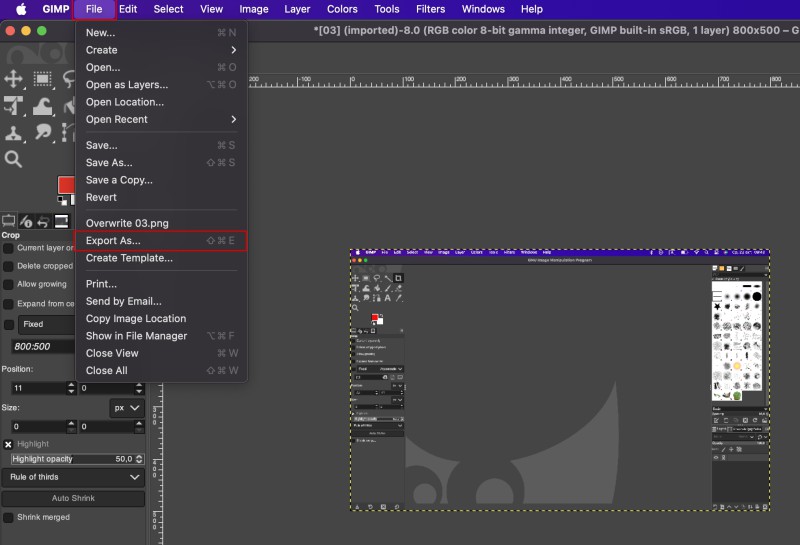Select Send by Email menu entry

point(161,302)
